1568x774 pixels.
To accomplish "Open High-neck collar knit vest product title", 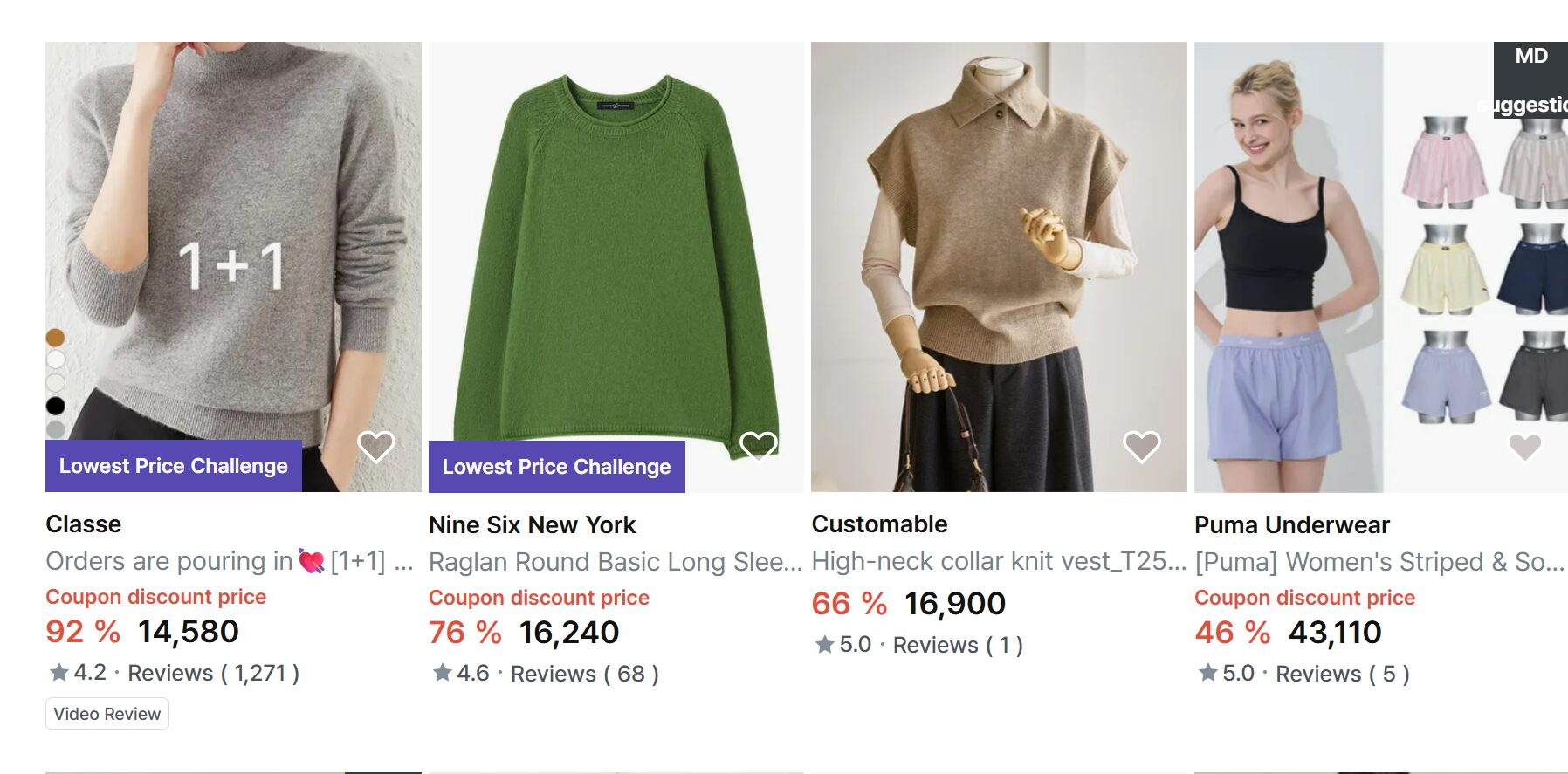I will click(998, 561).
